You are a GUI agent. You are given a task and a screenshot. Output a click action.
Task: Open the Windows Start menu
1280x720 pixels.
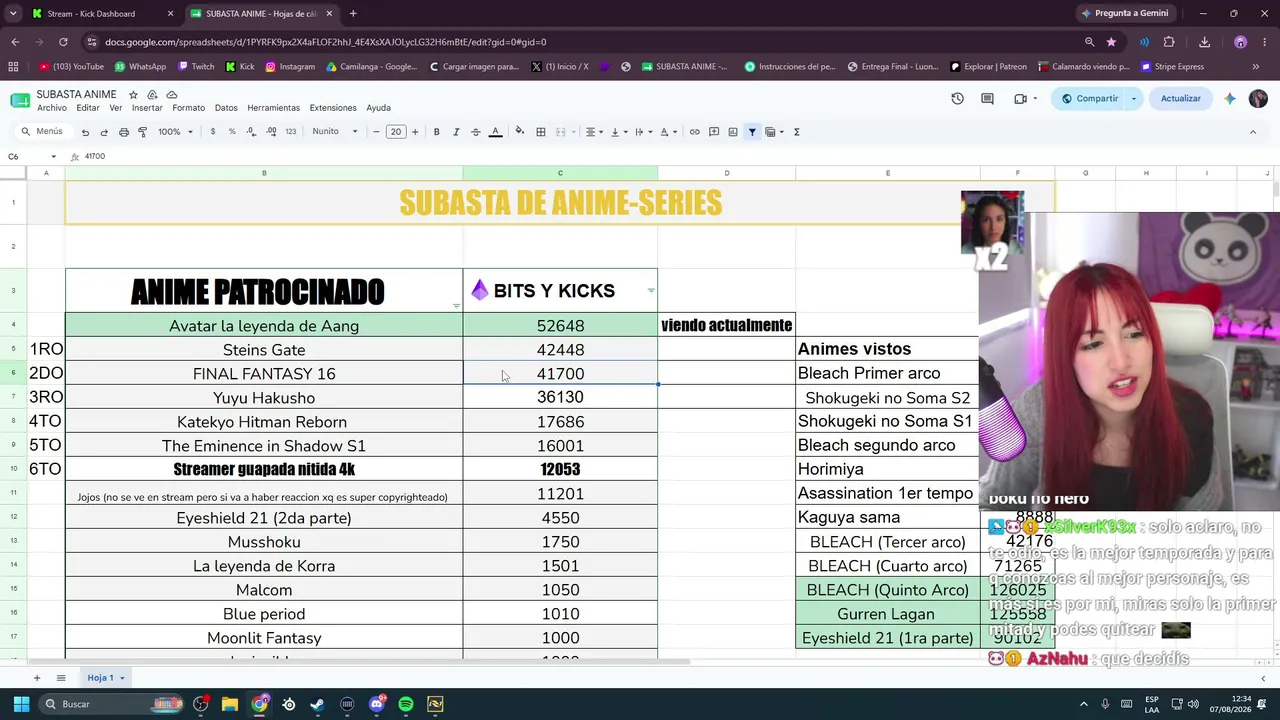click(x=21, y=704)
